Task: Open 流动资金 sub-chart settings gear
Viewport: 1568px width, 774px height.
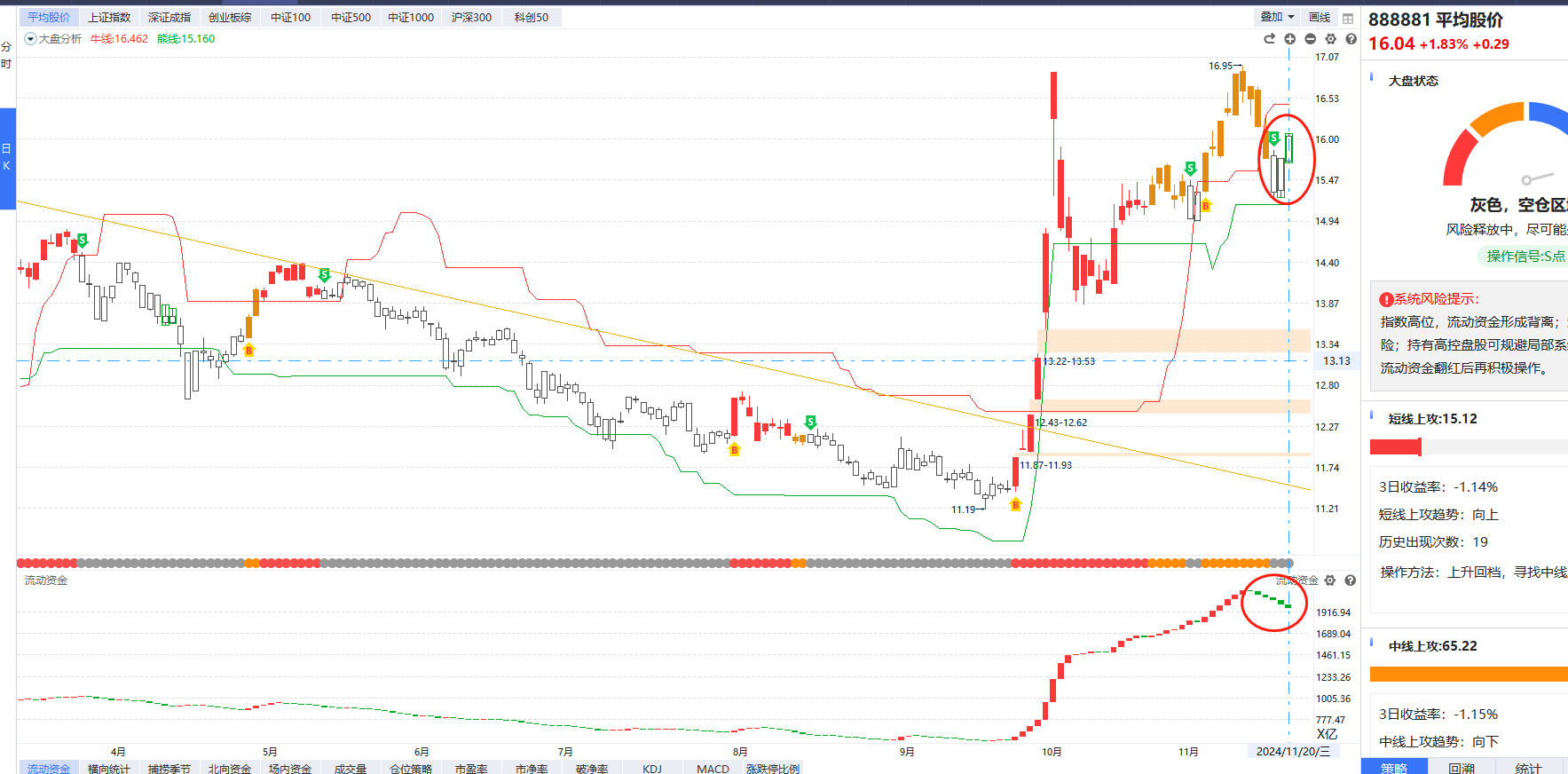Action: click(x=1329, y=580)
